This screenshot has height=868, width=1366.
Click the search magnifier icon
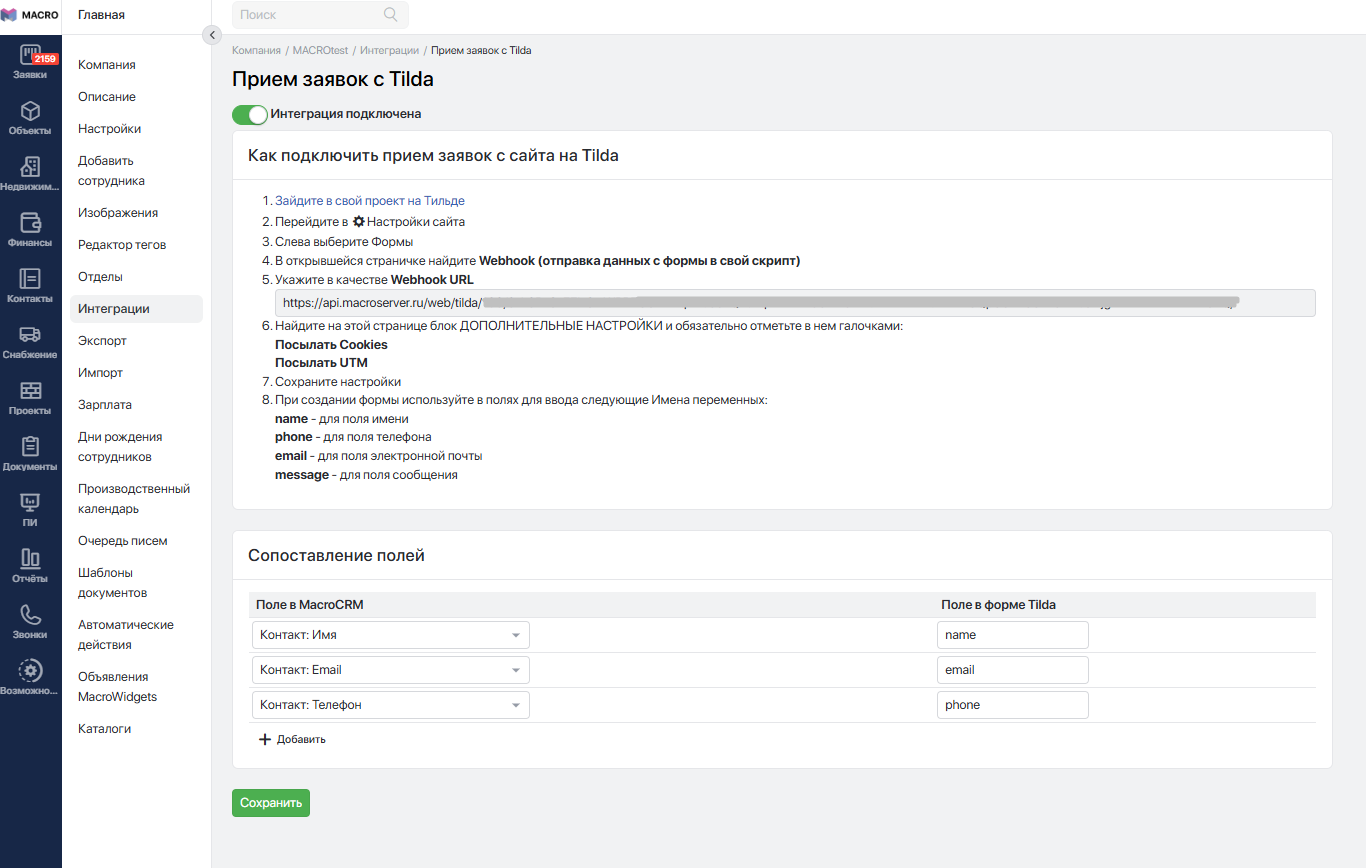[x=390, y=15]
